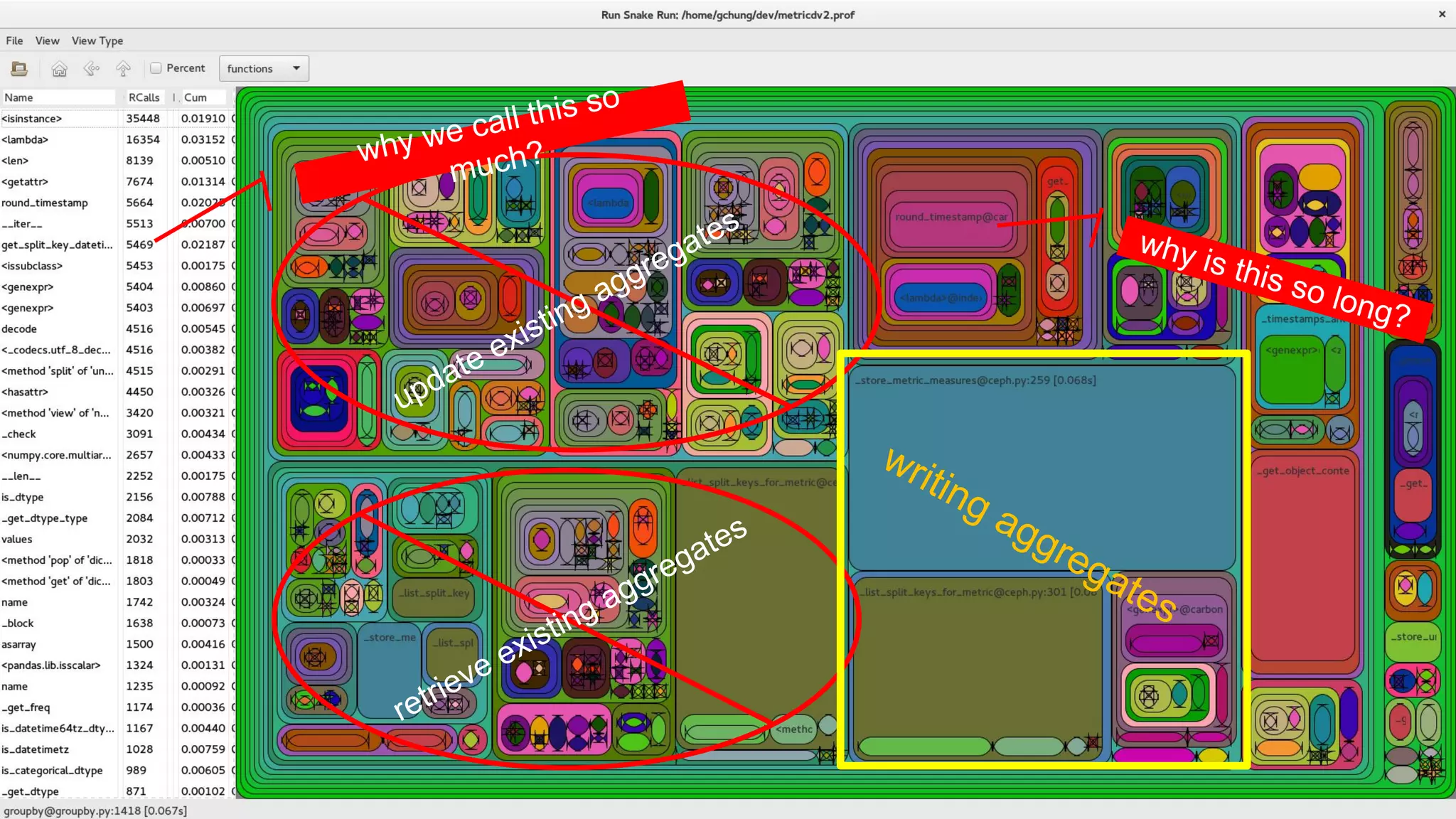Close the Run Snake Run window
The image size is (1456, 819).
1442,14
